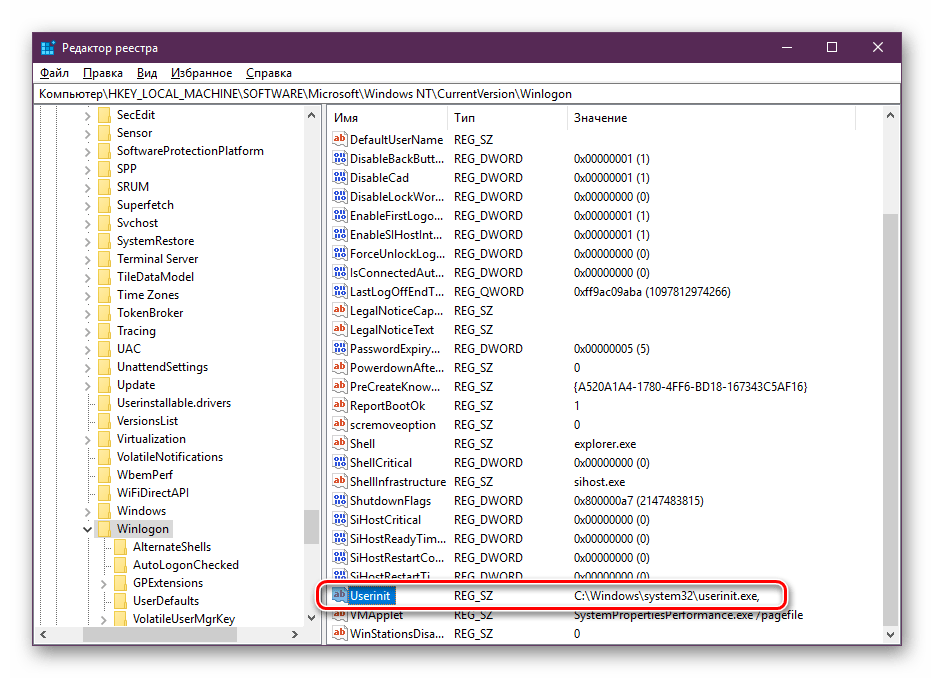
Task: Click the binary icon beside DisableCad
Action: [339, 178]
